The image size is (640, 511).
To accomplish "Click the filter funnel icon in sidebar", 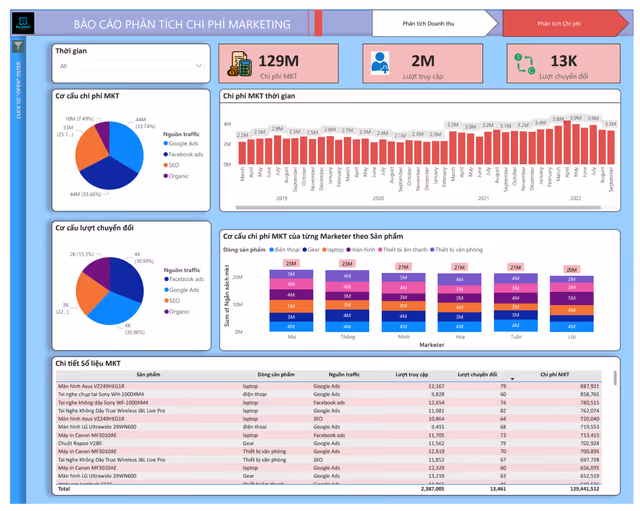I will [x=18, y=46].
